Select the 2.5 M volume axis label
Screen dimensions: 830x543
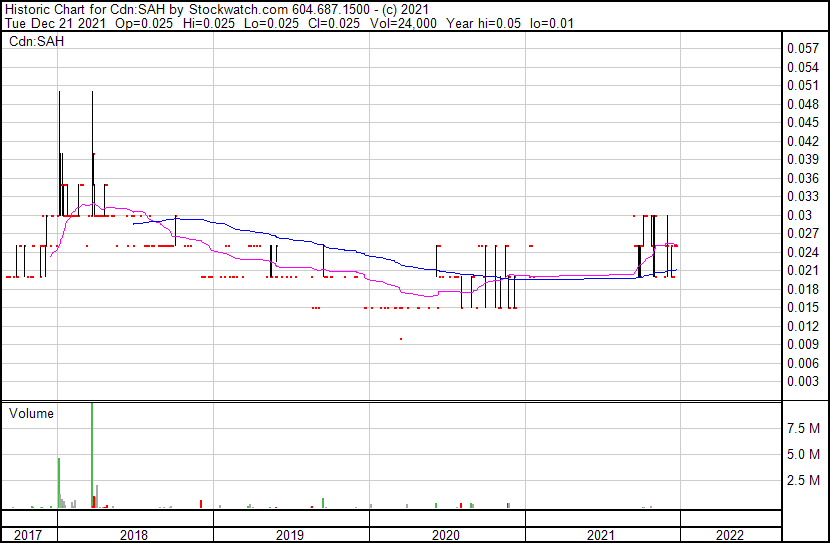point(803,481)
